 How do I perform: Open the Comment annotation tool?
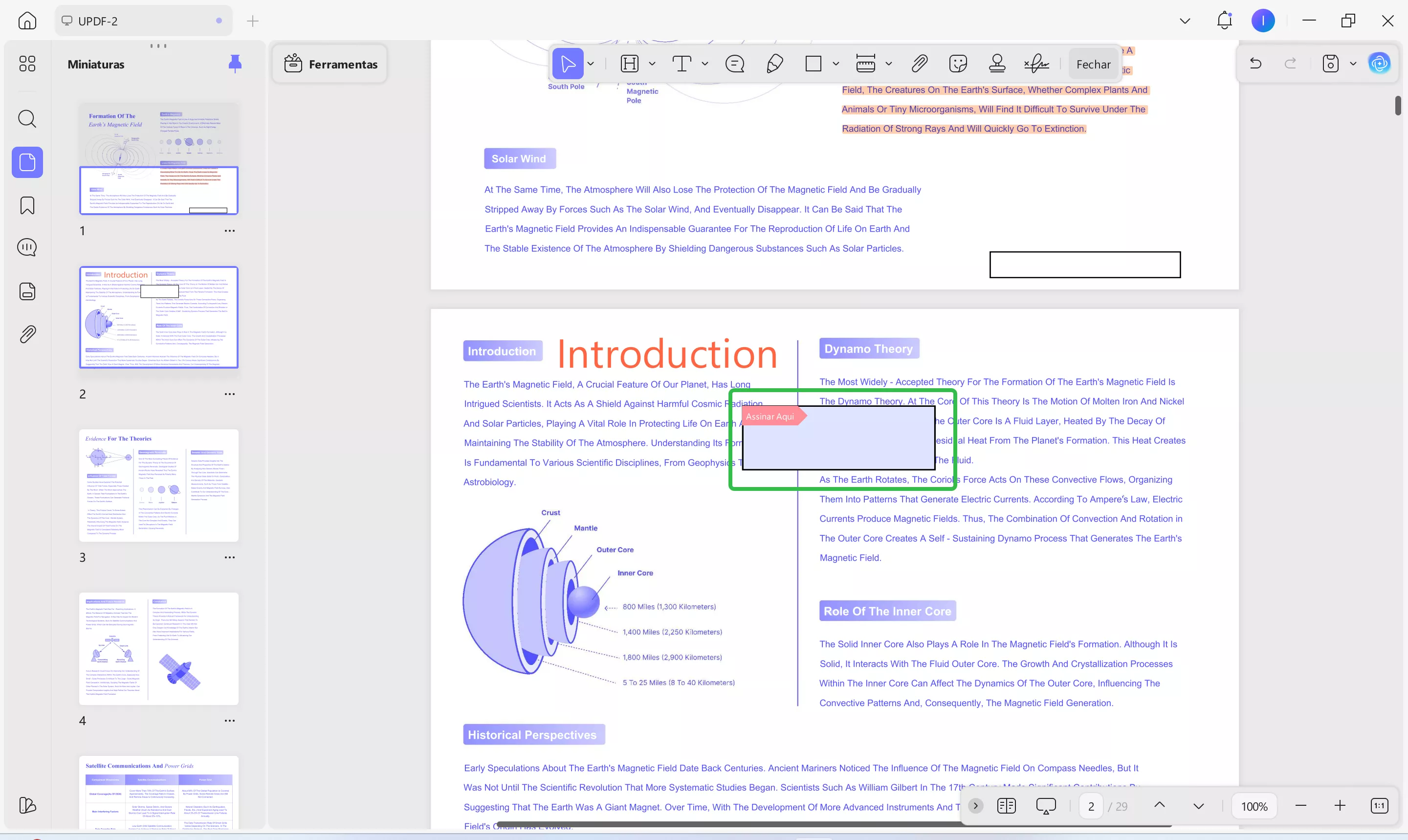pos(734,64)
